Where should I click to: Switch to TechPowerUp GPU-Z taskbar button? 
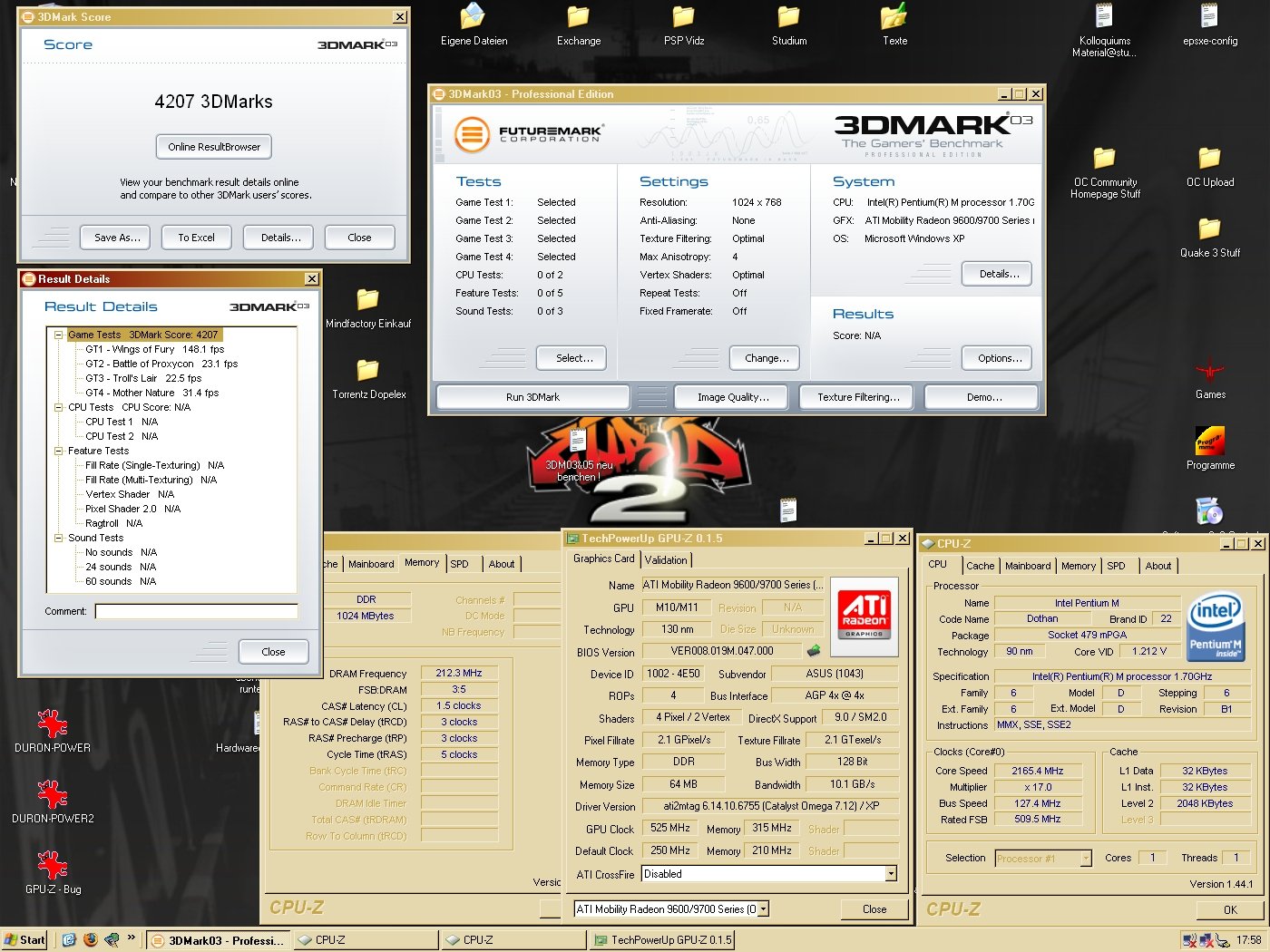(662, 940)
